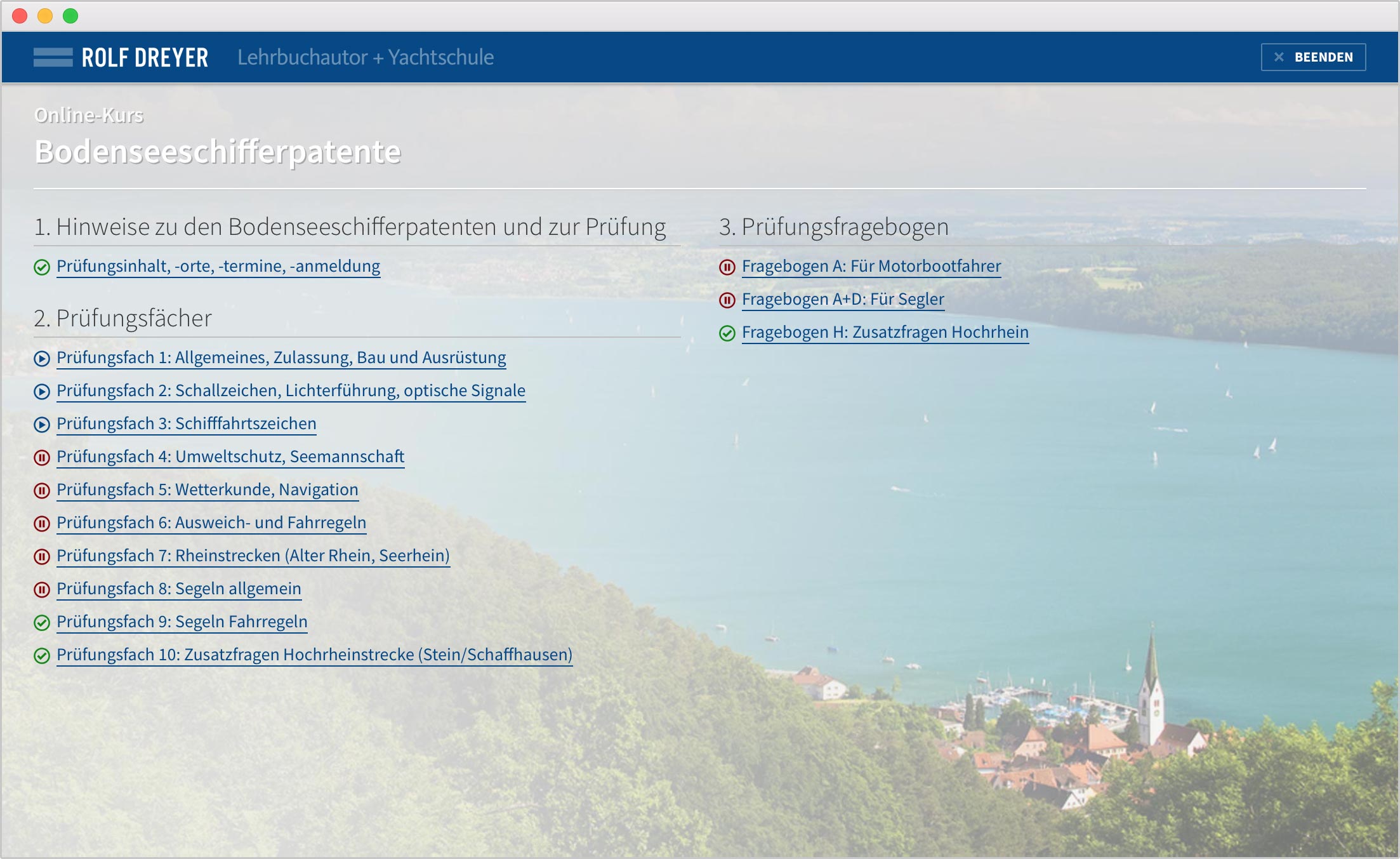Click the red pause icon beside Fragebogen A

(727, 267)
